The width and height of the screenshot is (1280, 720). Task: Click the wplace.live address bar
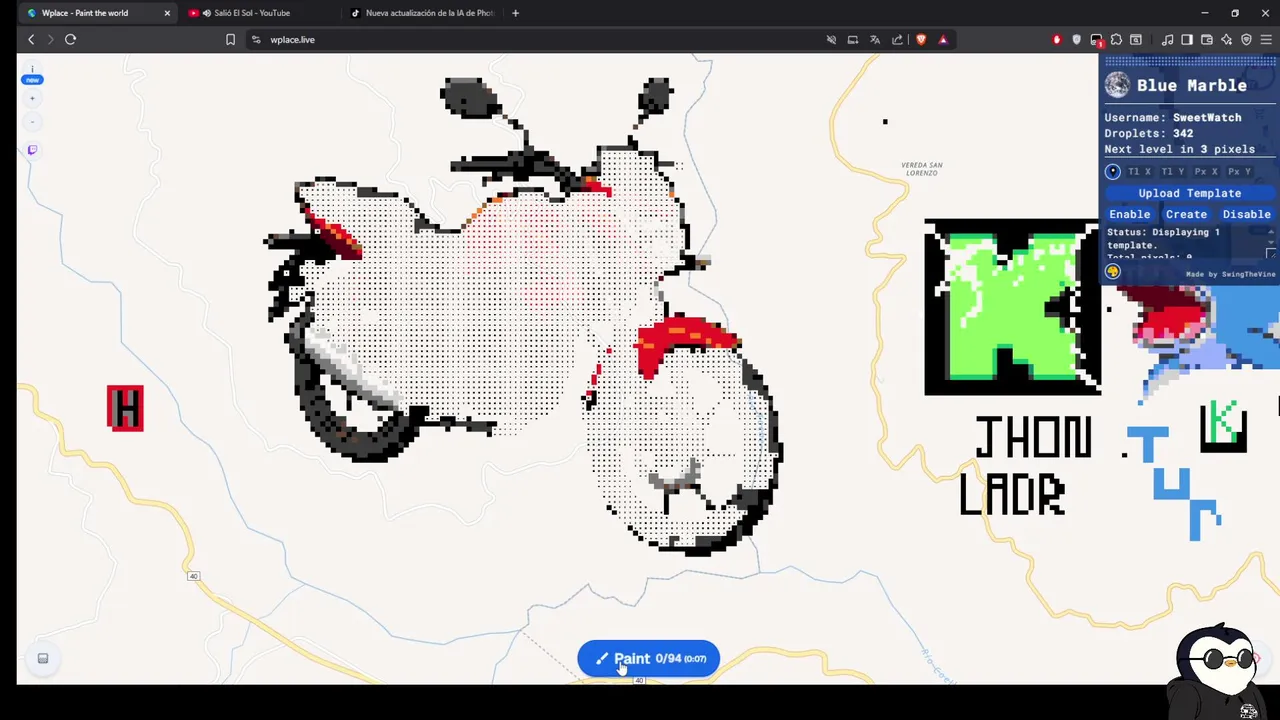530,39
